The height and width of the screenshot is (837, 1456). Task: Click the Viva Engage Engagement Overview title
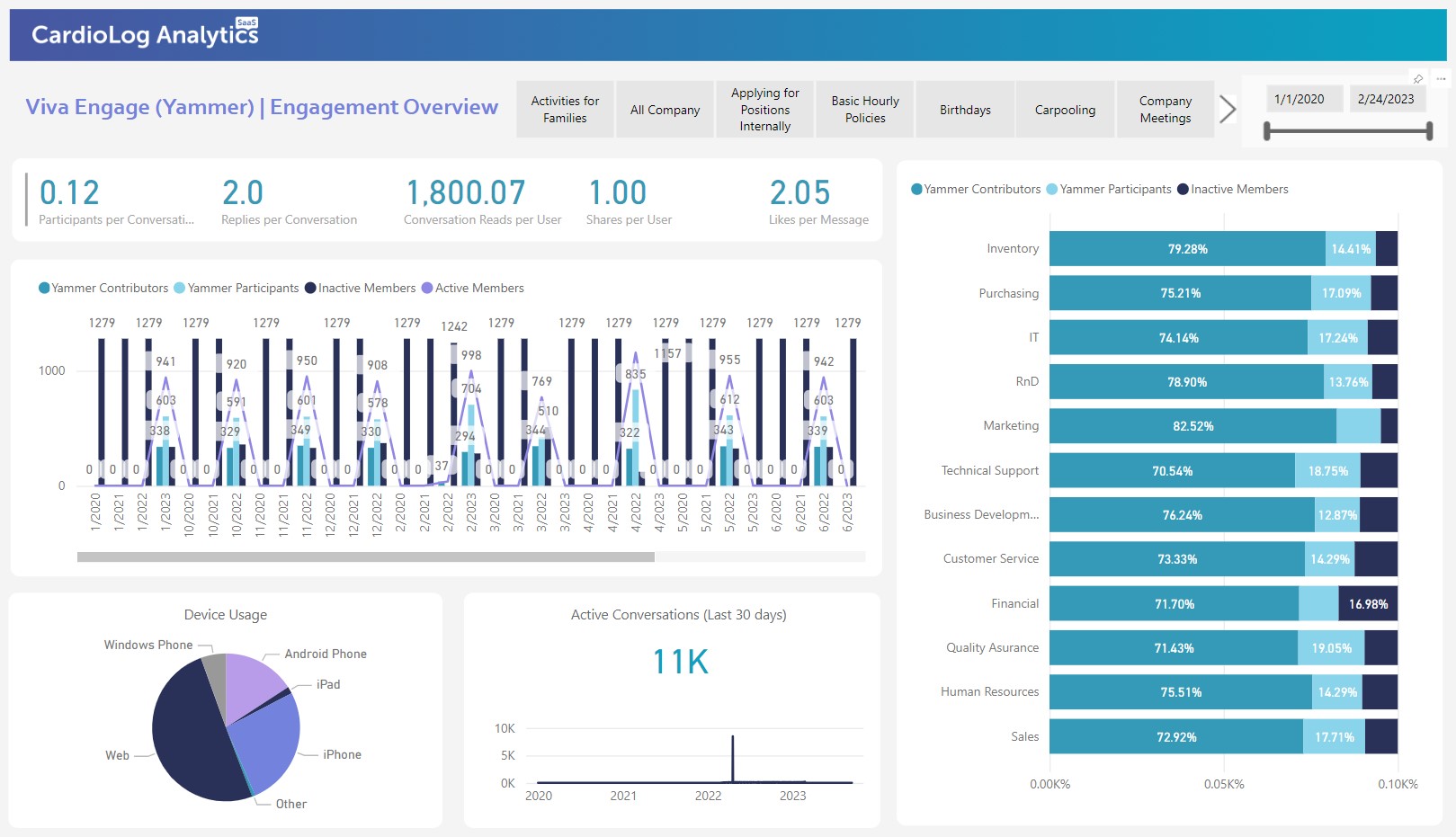click(262, 107)
